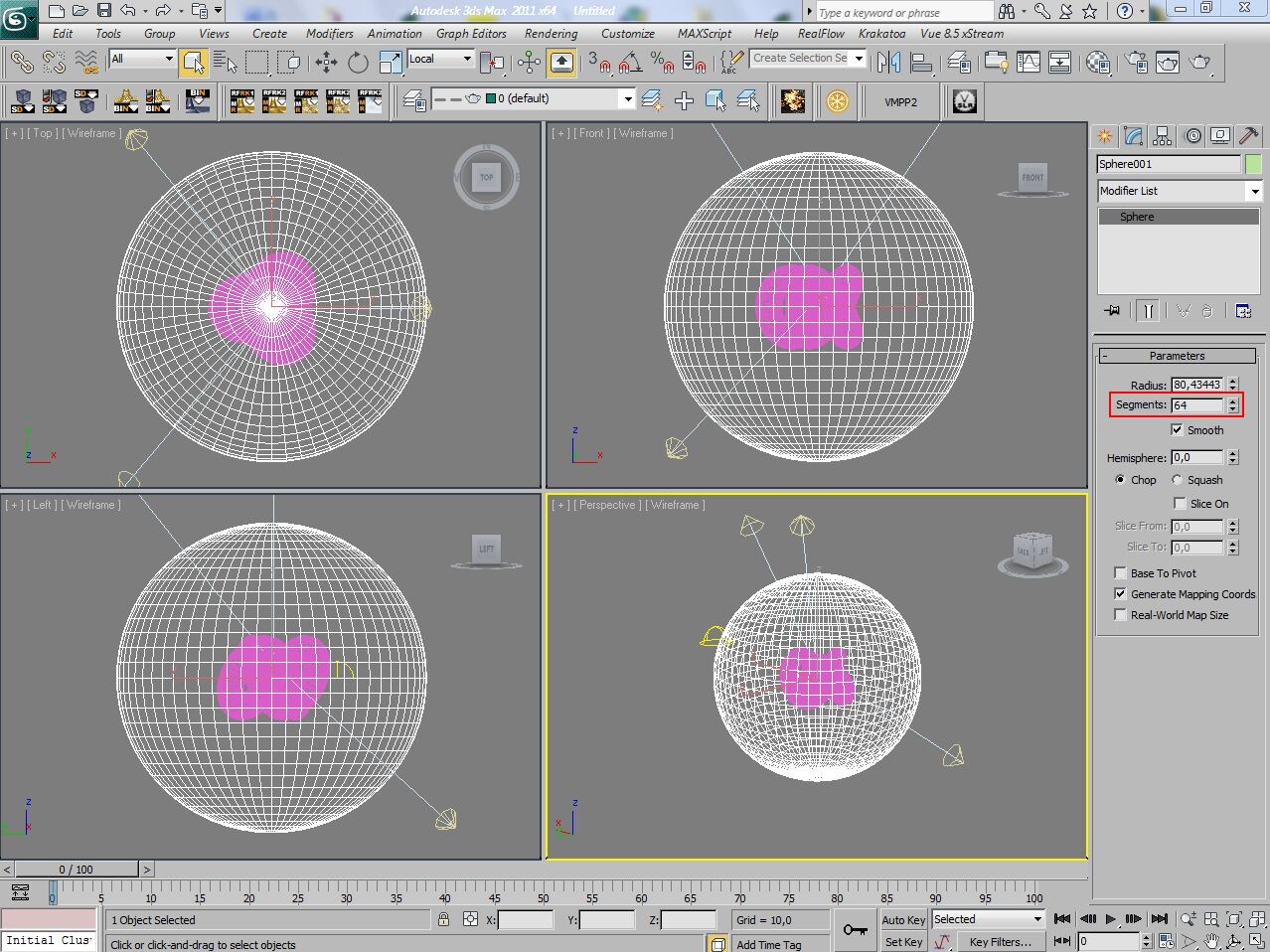Click the Align tool icon

click(921, 63)
